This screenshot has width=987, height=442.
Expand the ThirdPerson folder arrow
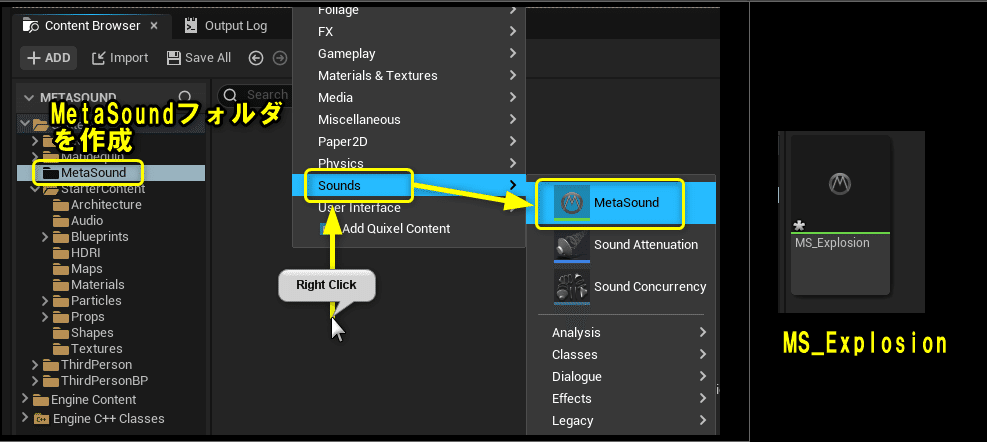pyautogui.click(x=35, y=365)
